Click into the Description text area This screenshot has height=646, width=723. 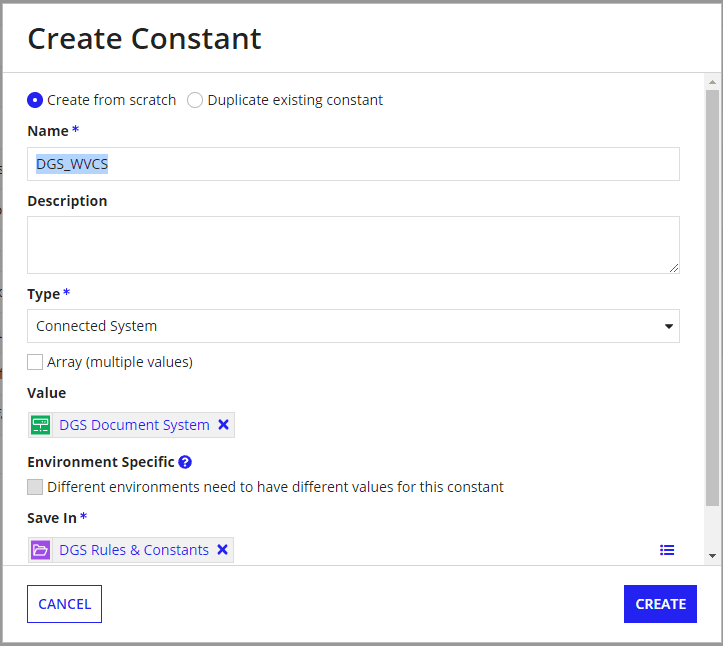click(353, 245)
